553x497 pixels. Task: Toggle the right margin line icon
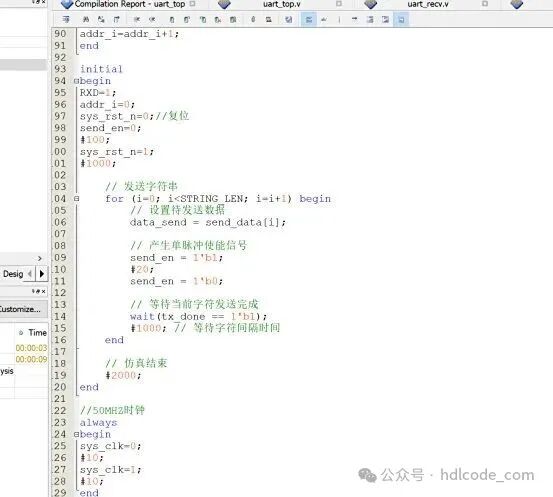point(339,19)
